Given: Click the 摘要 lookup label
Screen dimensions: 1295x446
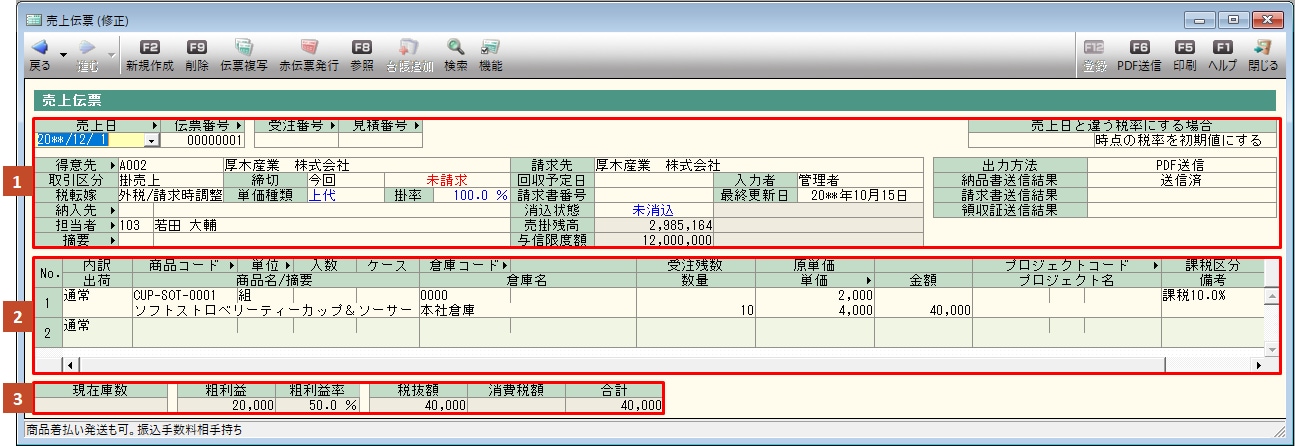Looking at the screenshot, I should point(76,241).
